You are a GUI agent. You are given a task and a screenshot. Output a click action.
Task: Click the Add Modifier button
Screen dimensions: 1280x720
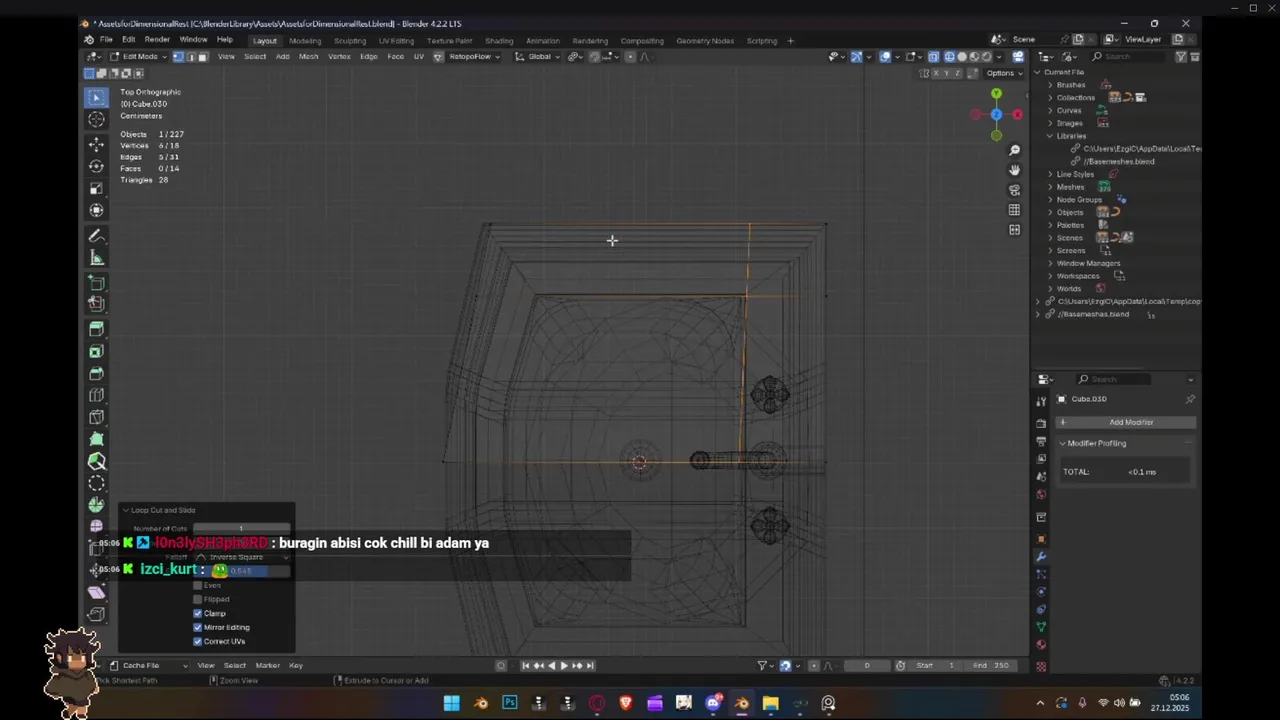coord(1126,422)
